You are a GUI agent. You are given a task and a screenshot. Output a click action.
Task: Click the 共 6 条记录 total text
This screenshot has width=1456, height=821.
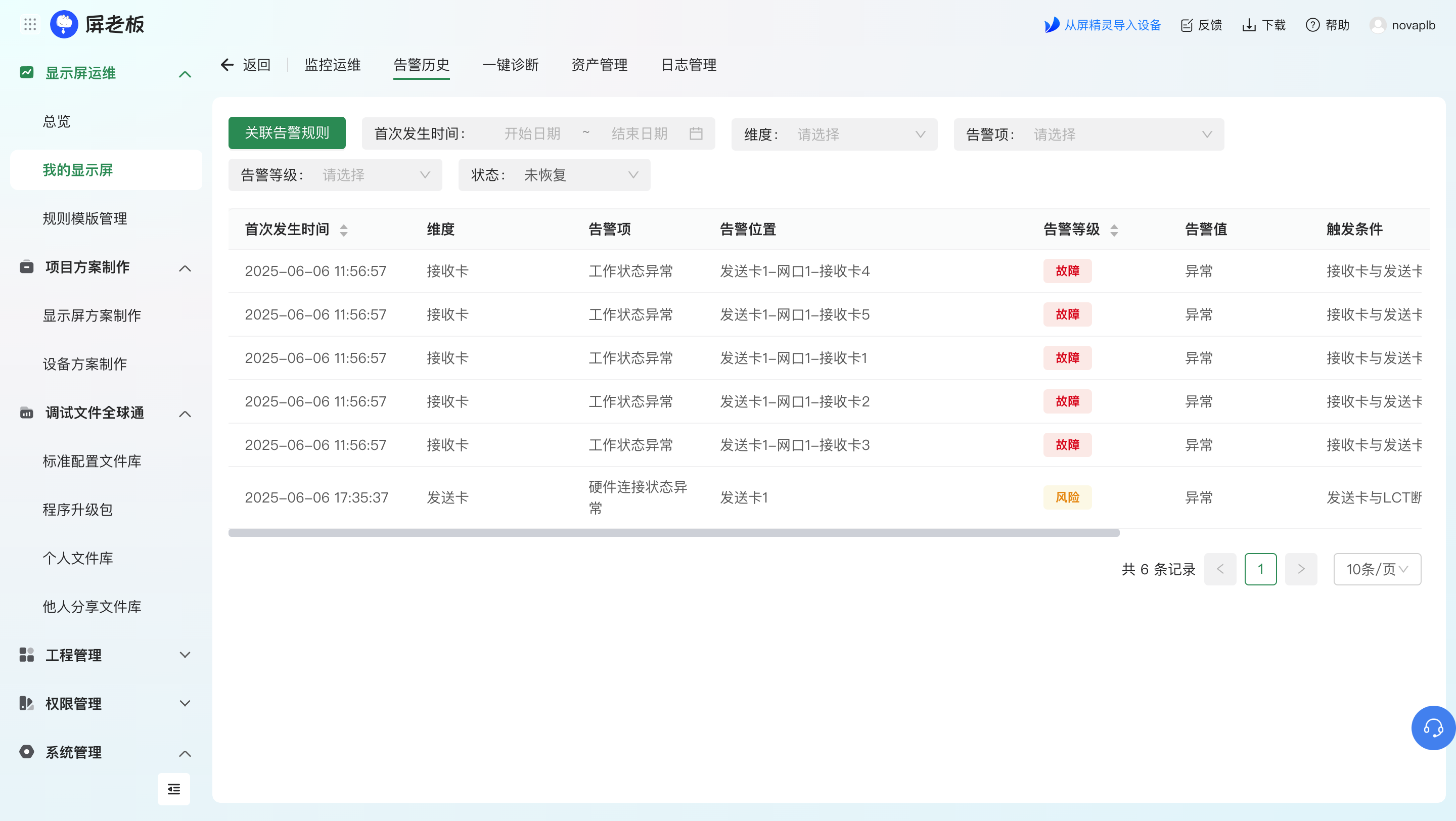pyautogui.click(x=1158, y=570)
